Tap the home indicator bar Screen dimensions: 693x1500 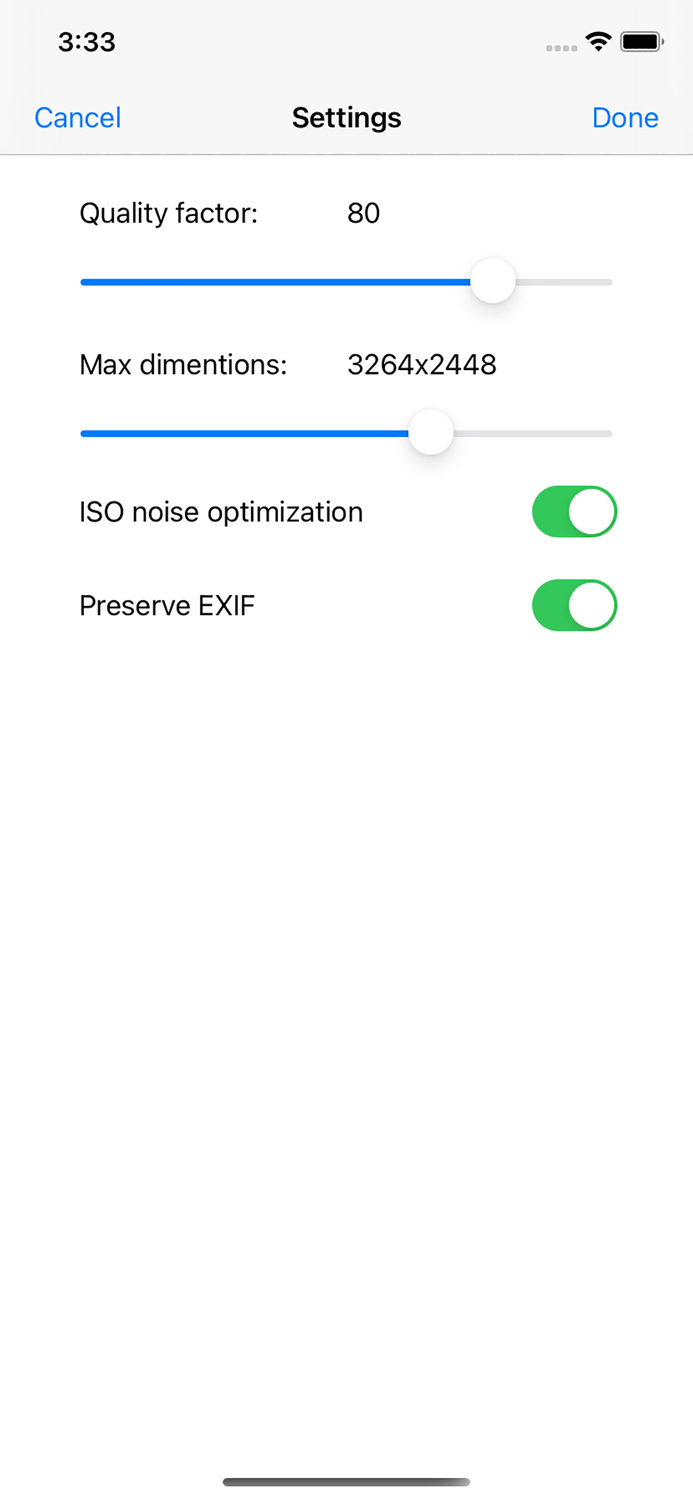(346, 1482)
